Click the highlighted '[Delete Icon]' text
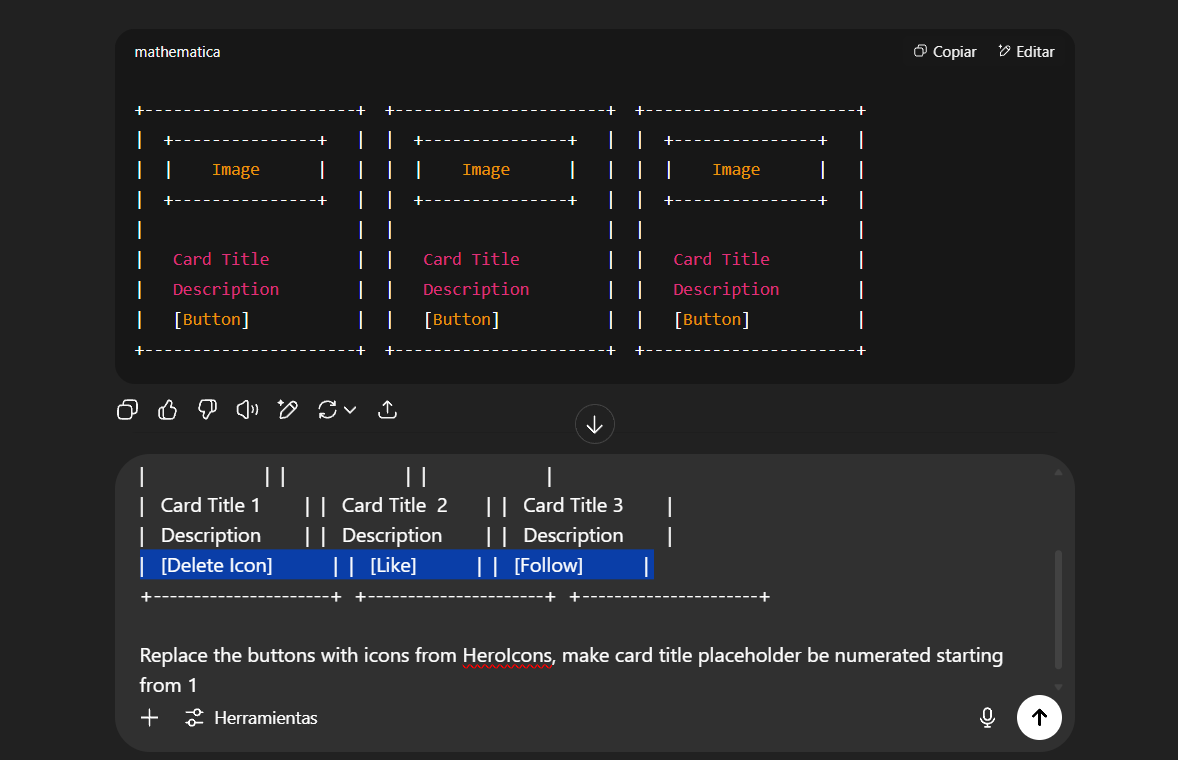Image resolution: width=1178 pixels, height=760 pixels. [x=216, y=565]
